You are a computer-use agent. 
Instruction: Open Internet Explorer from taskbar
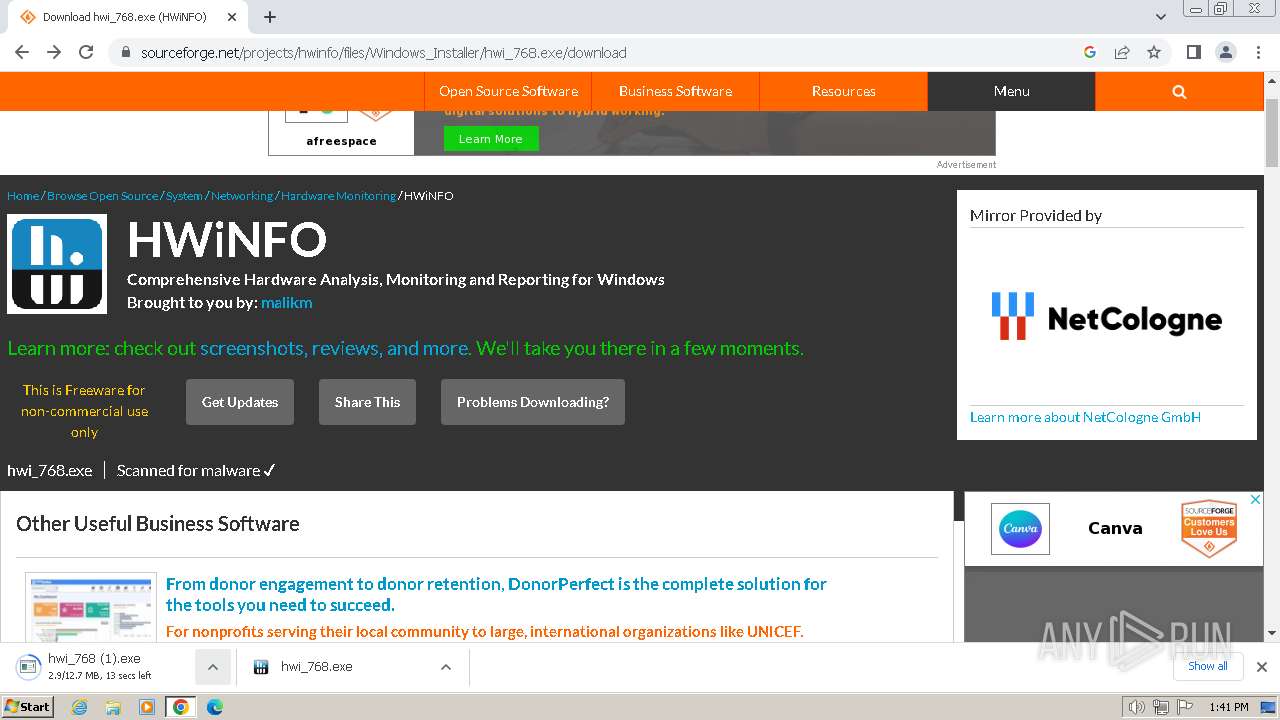point(79,707)
